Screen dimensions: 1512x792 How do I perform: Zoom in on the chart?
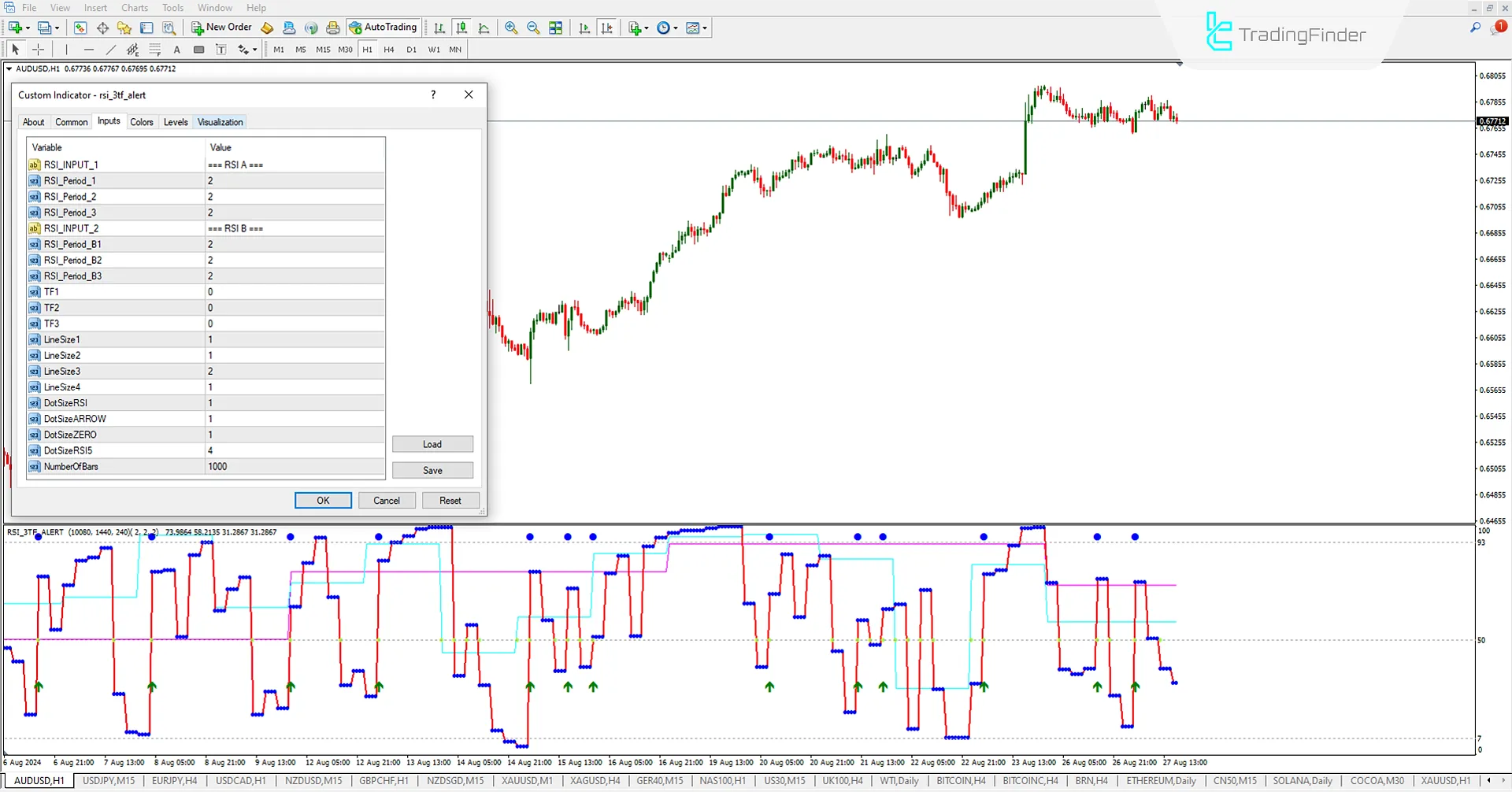[511, 28]
